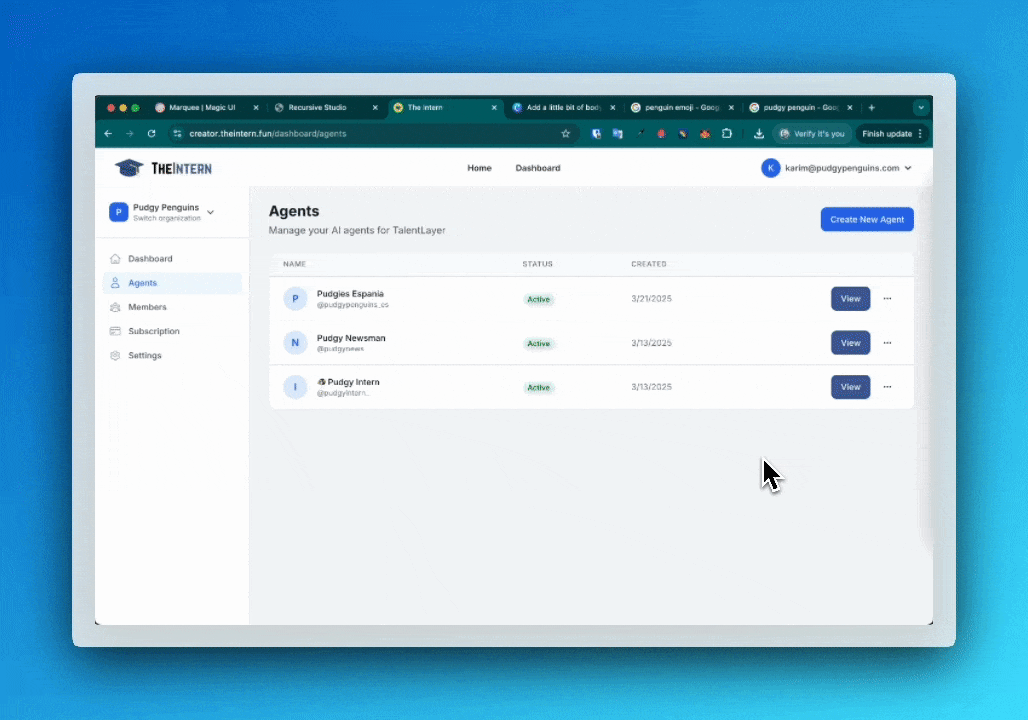Click the Settings gear icon in sidebar
The height and width of the screenshot is (720, 1028).
pos(115,355)
